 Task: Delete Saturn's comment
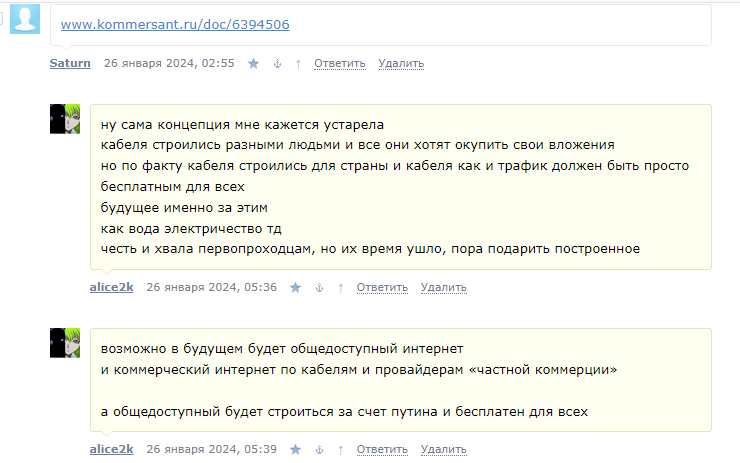pos(401,63)
